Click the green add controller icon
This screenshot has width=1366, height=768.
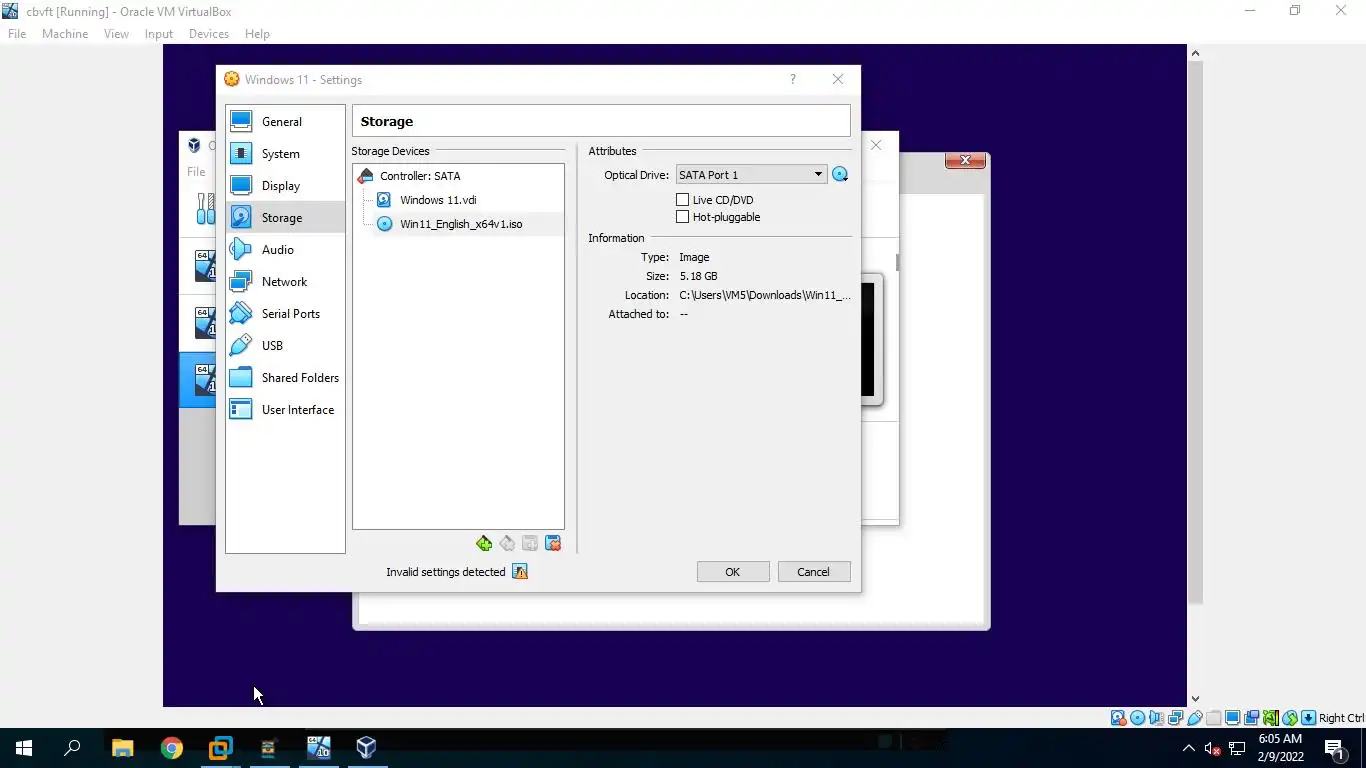[x=484, y=543]
